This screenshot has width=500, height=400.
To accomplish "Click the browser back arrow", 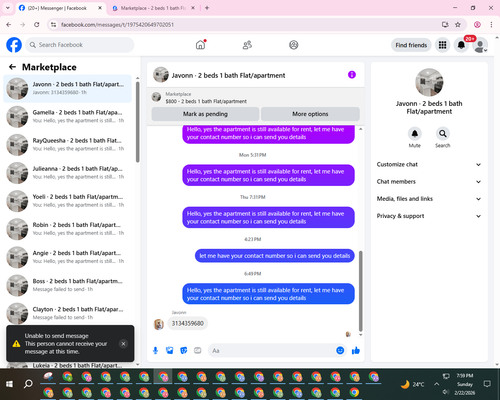I will point(9,24).
